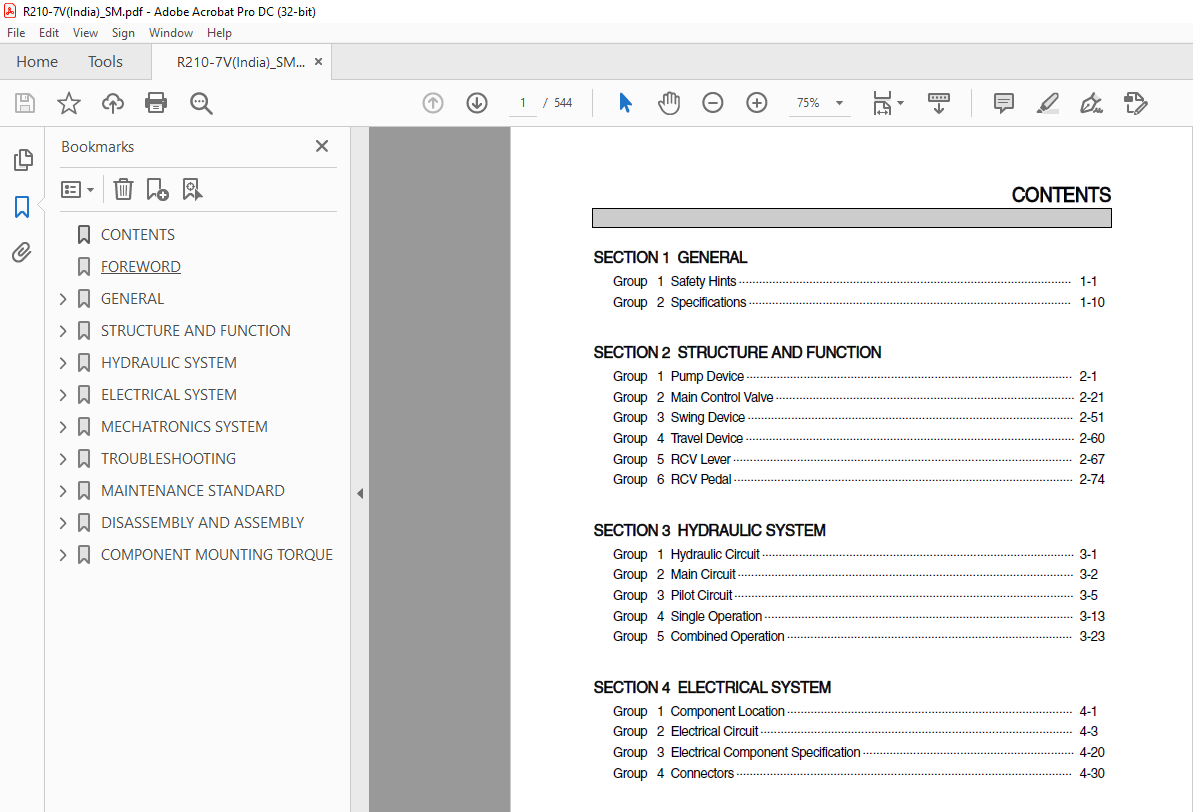
Task: Select the TROUBLESHOOTING bookmark label
Action: click(168, 459)
